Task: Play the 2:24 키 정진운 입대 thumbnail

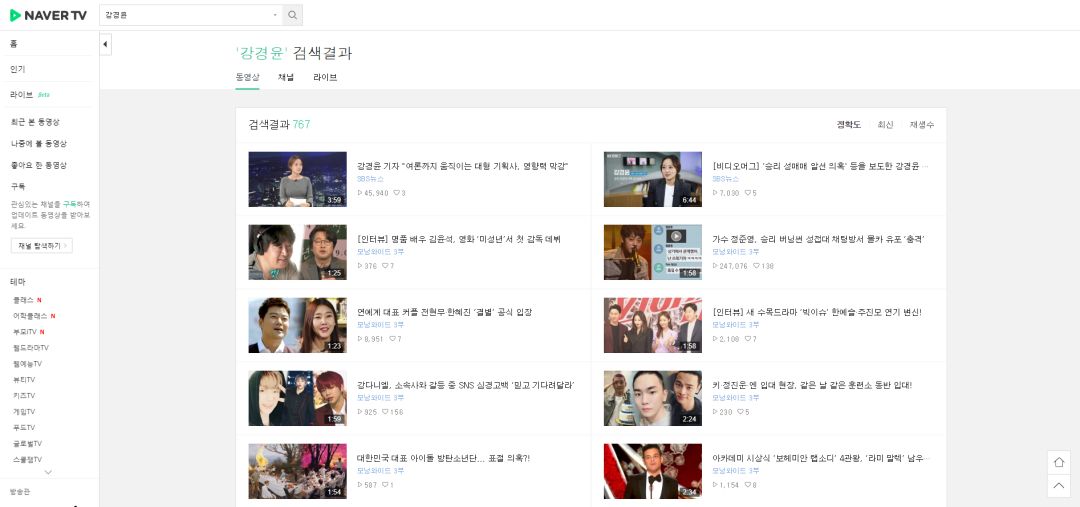Action: click(653, 398)
